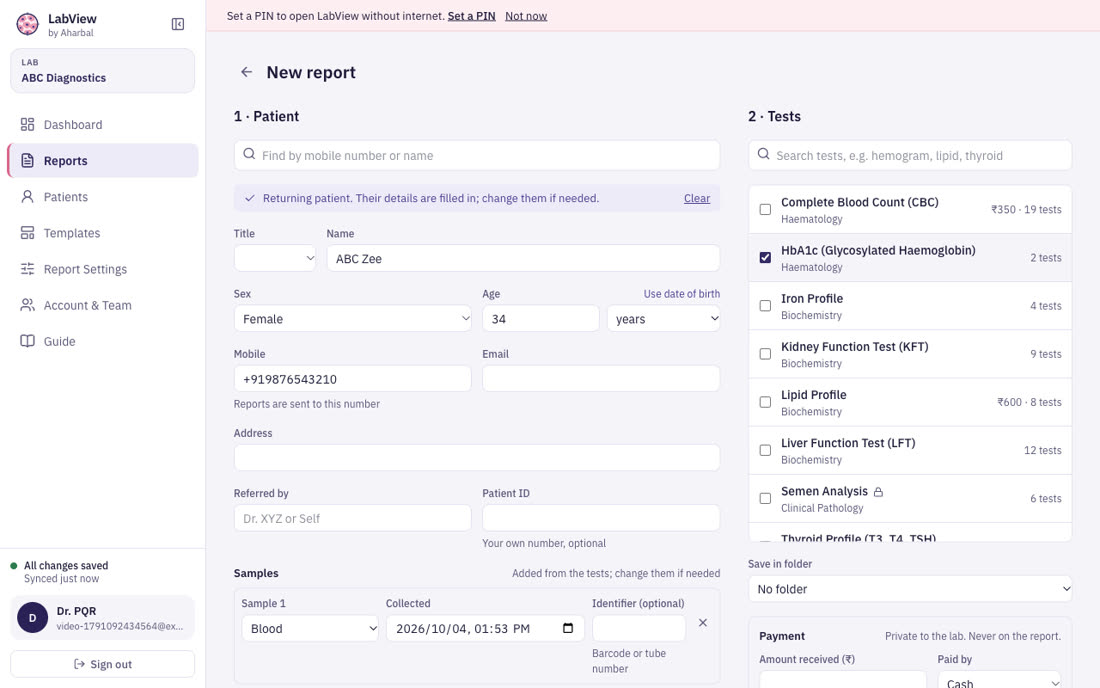Click the empty Email input field

pyautogui.click(x=601, y=379)
